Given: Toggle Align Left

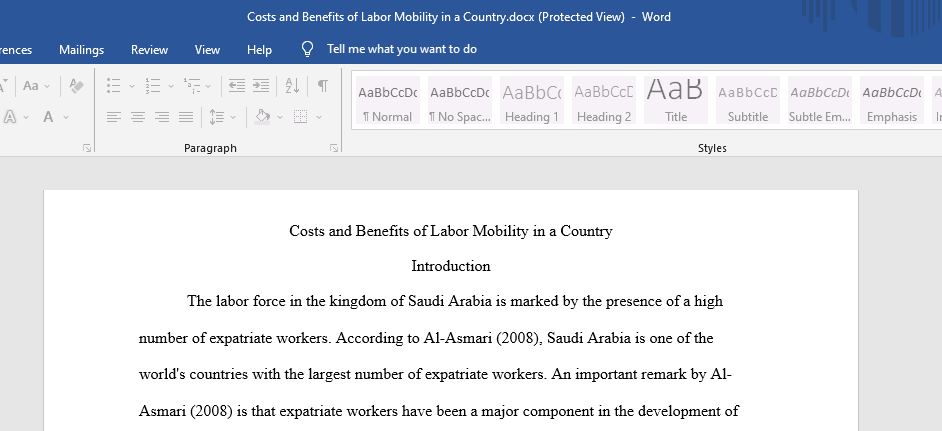Looking at the screenshot, I should pyautogui.click(x=114, y=117).
